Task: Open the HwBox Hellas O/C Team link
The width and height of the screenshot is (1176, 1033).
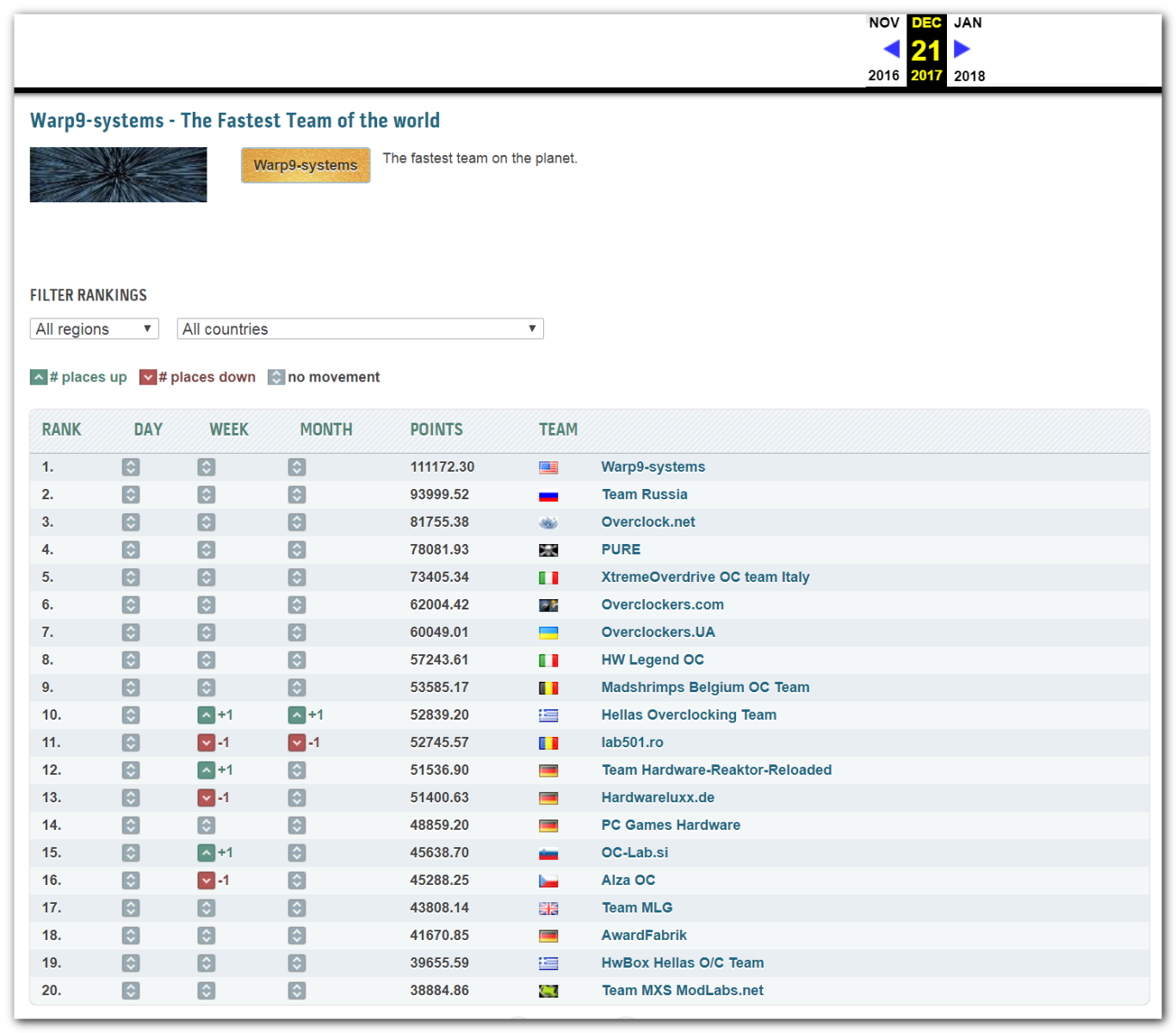Action: tap(683, 962)
